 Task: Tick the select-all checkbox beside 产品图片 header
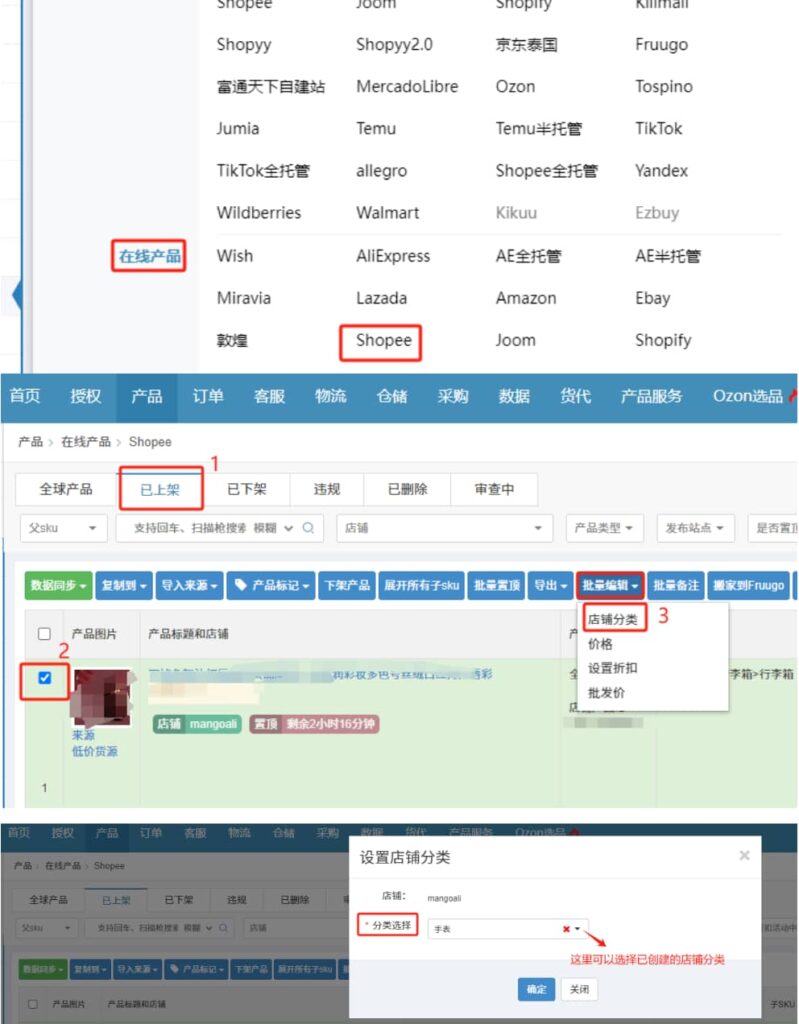click(x=44, y=633)
